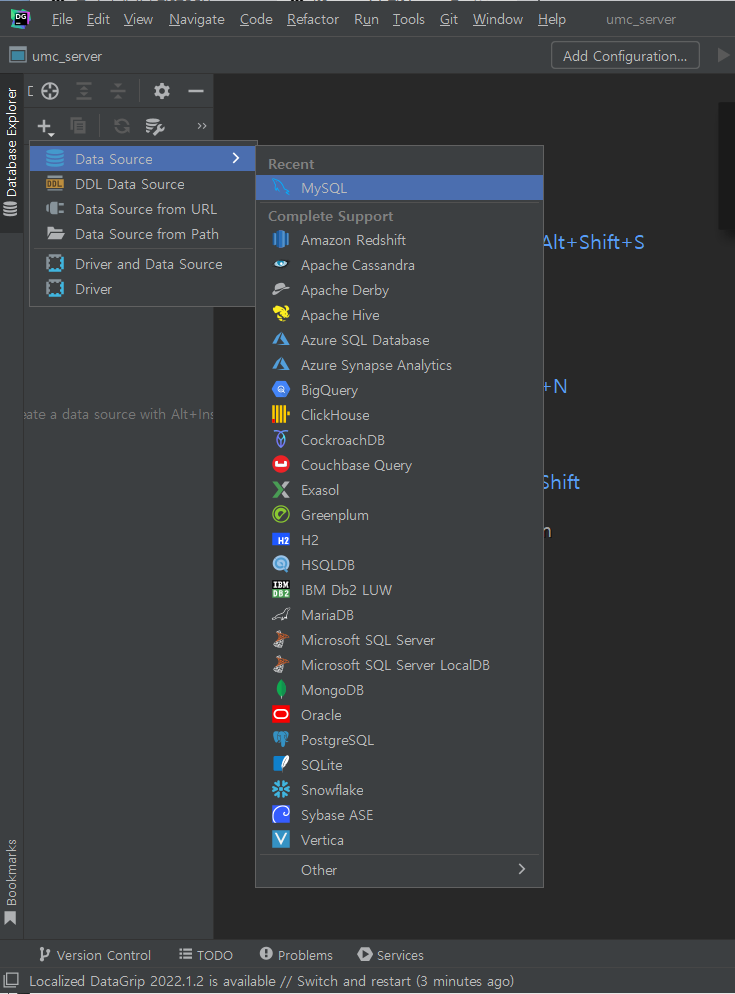Choose Apache Hive data source
Viewport: 735px width, 994px height.
[400, 315]
